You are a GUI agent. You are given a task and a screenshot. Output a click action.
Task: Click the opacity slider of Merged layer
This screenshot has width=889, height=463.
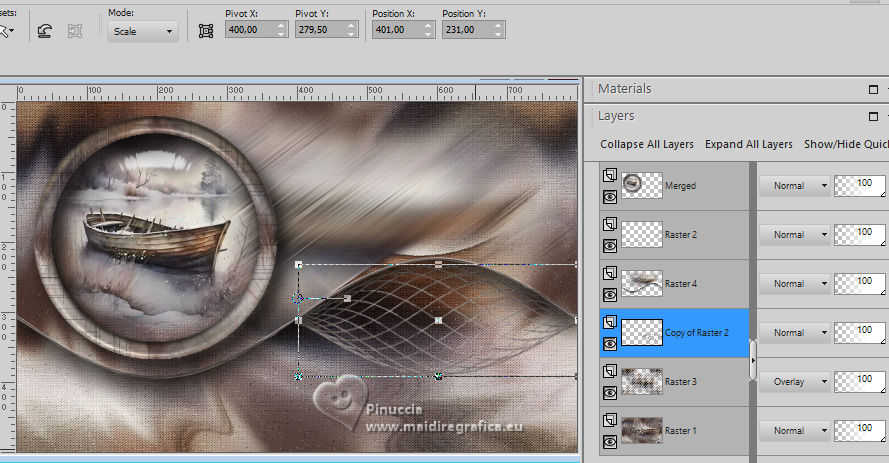[x=860, y=186]
